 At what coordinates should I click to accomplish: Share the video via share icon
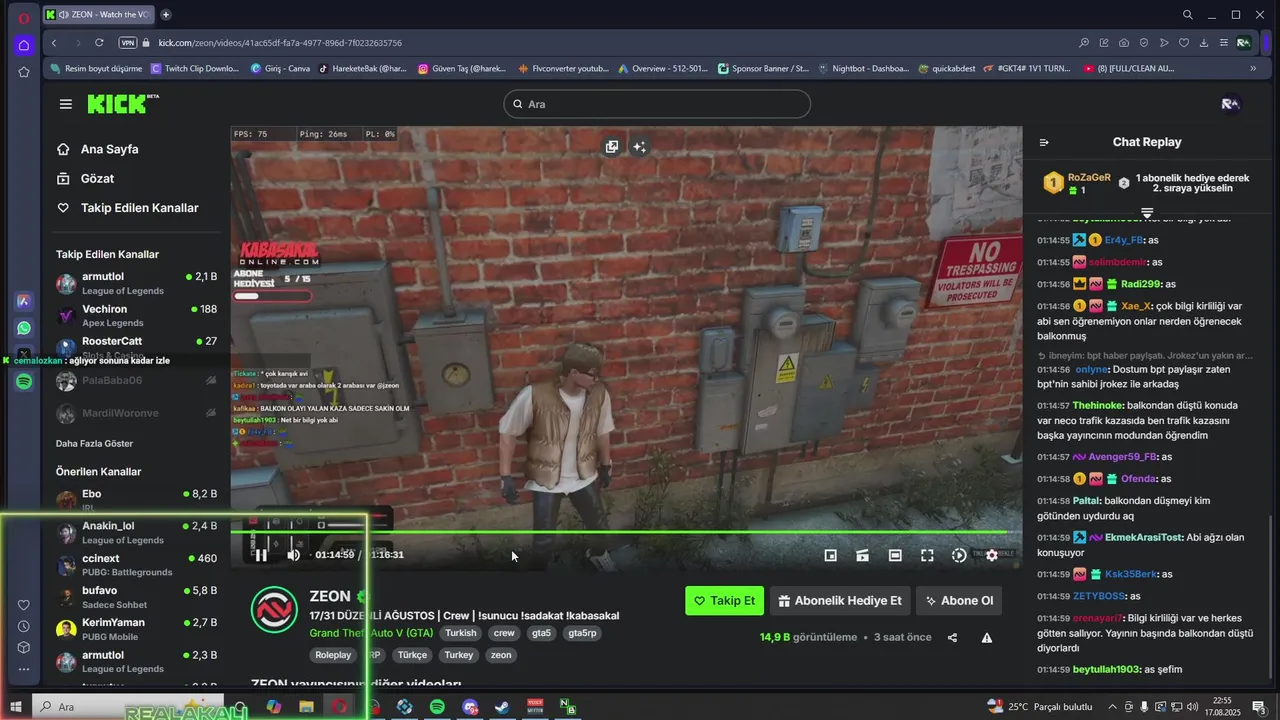(x=952, y=638)
